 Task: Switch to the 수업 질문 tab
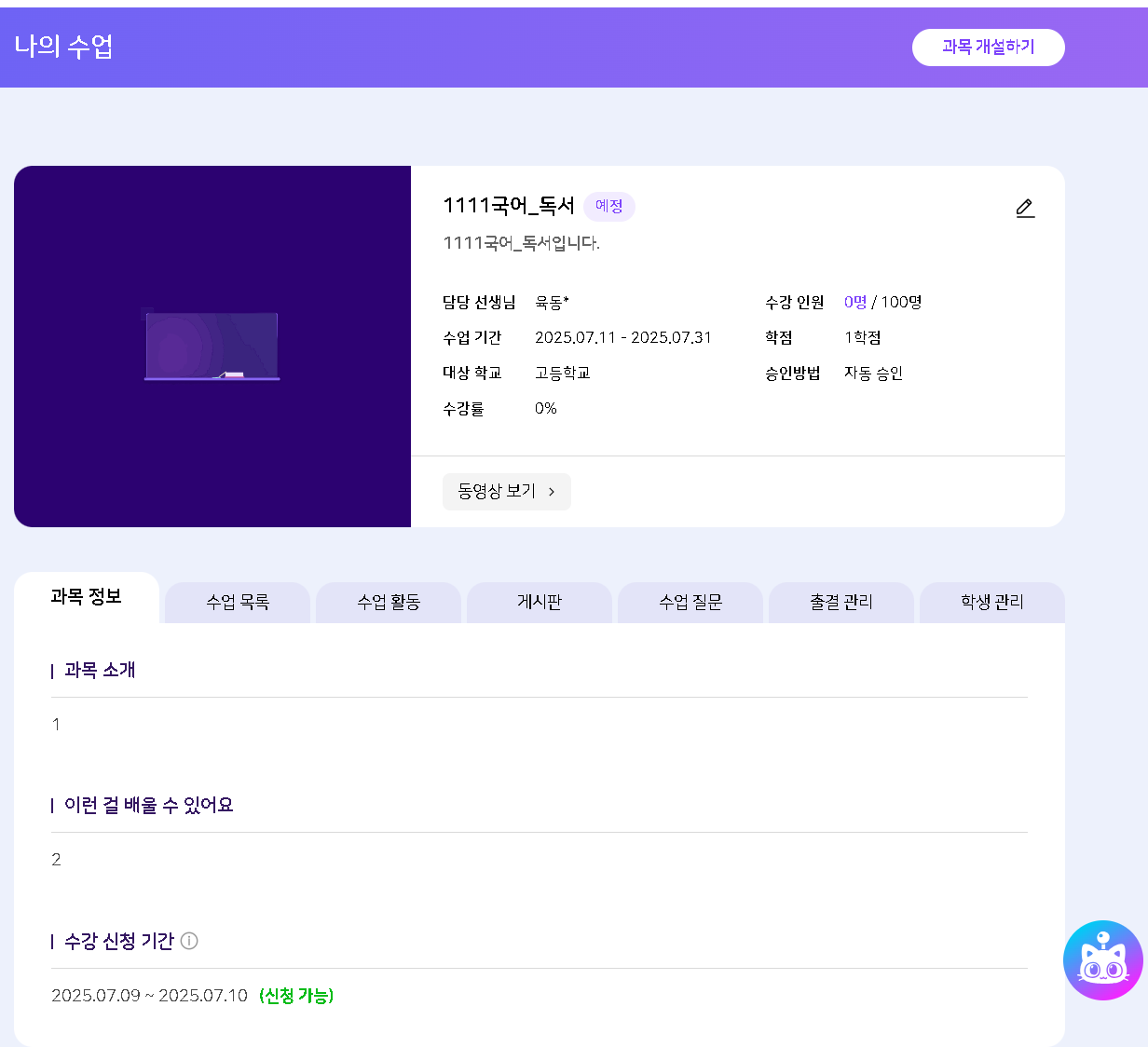point(690,603)
